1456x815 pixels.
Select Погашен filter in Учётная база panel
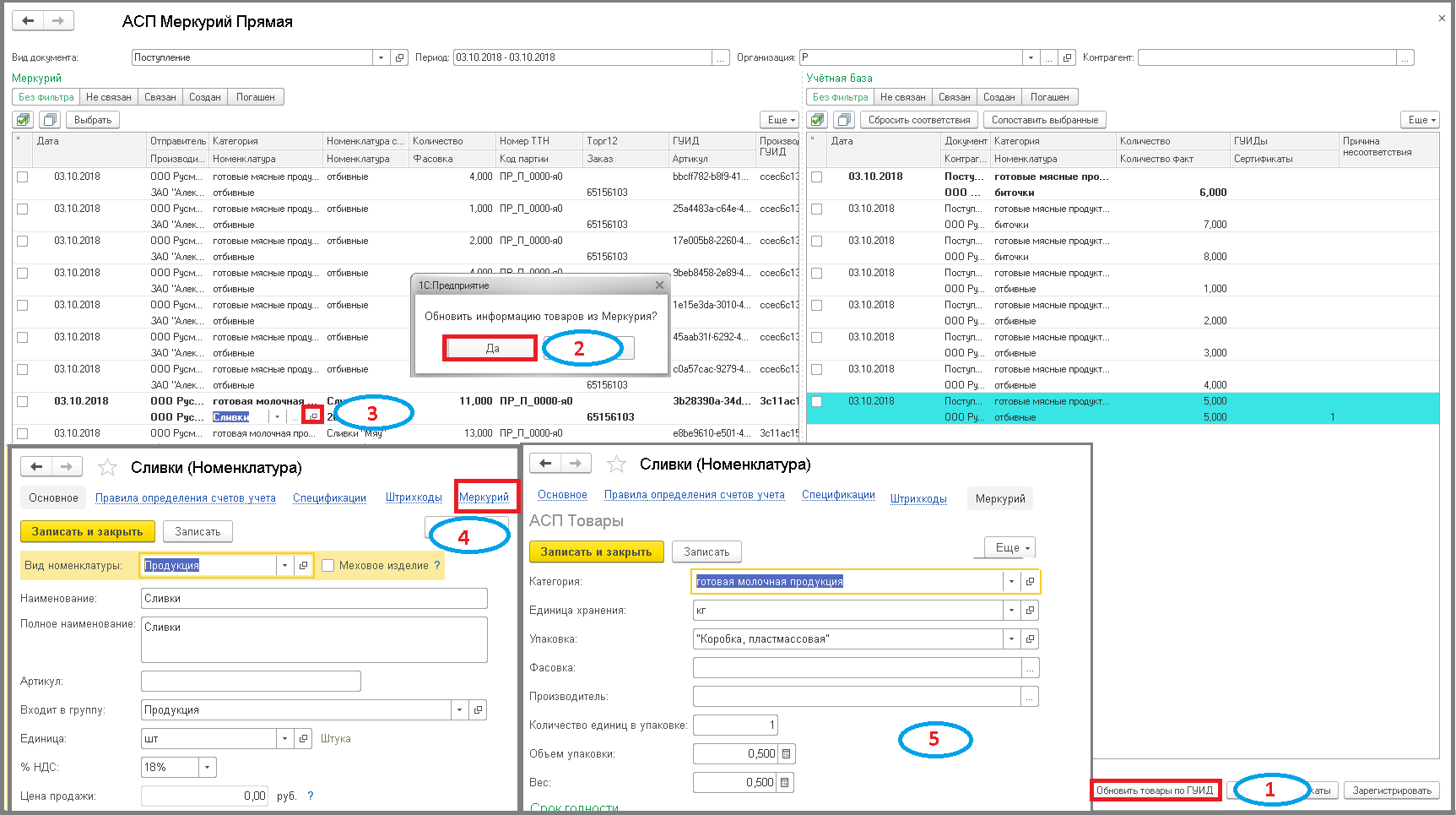(1050, 97)
